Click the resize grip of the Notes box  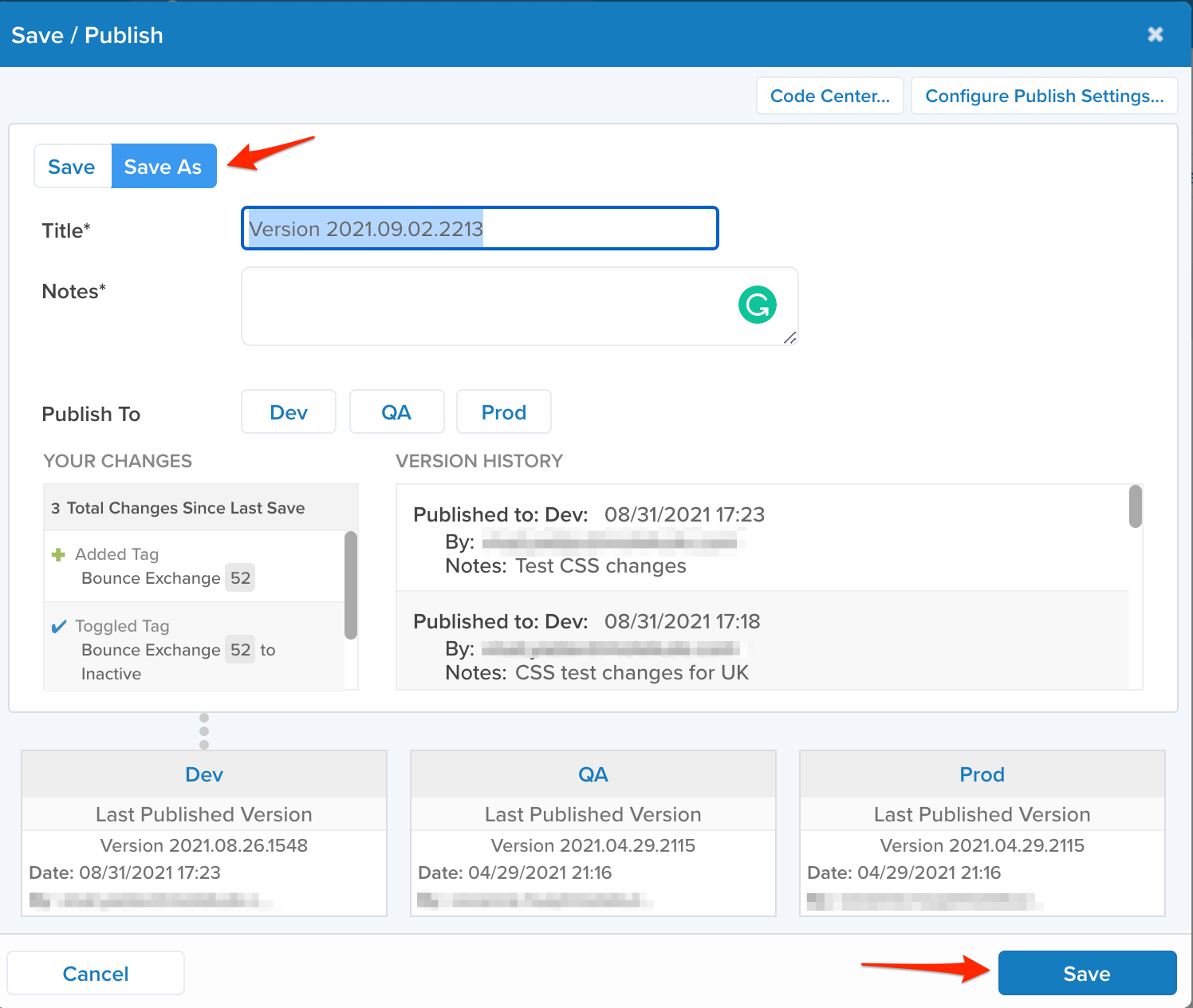(x=789, y=338)
